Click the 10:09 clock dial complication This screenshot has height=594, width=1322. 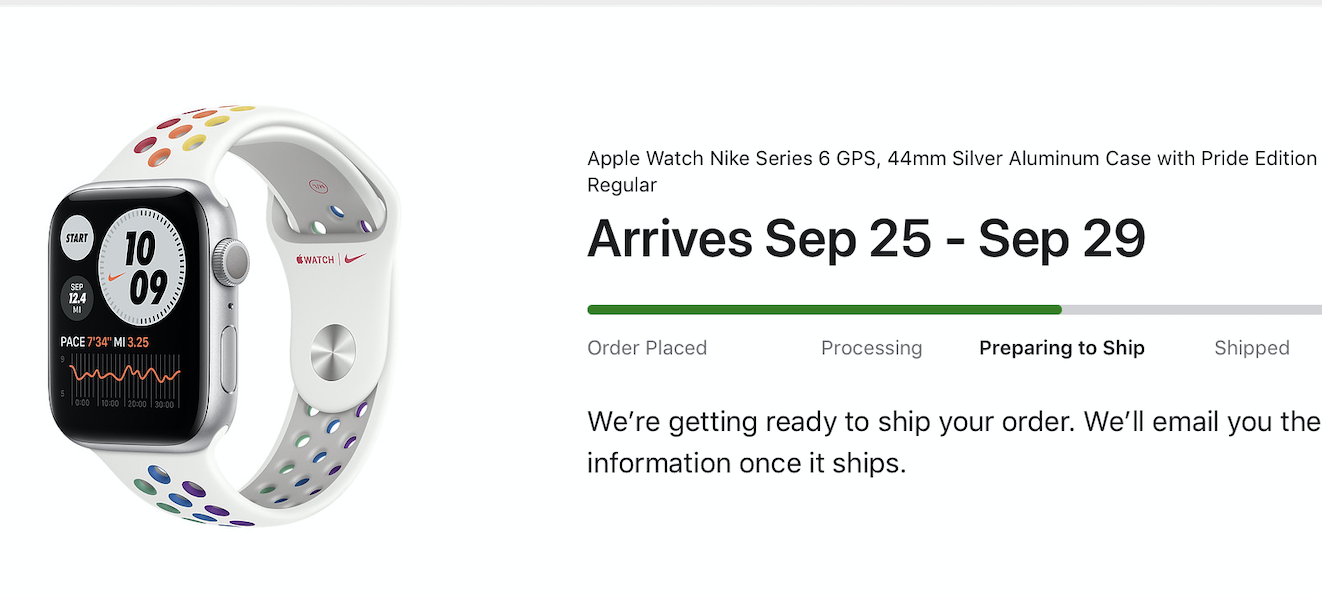click(144, 266)
